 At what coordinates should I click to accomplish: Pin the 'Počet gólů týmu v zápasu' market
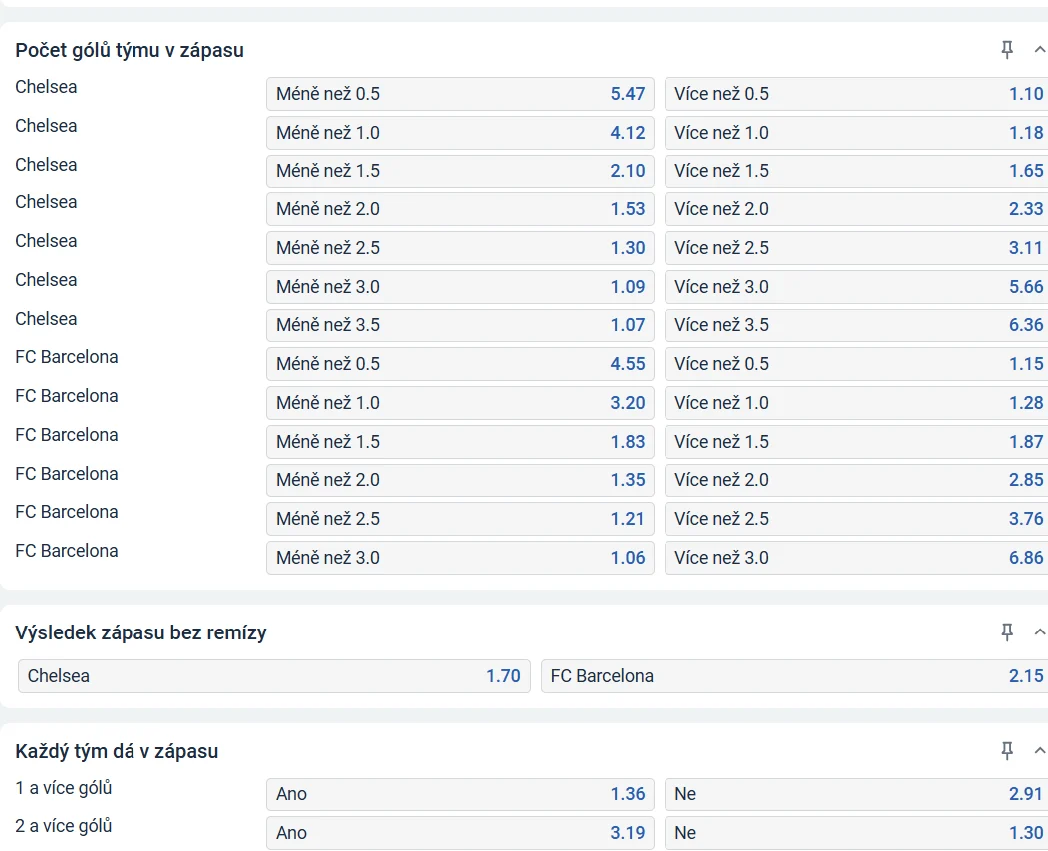click(x=1007, y=50)
